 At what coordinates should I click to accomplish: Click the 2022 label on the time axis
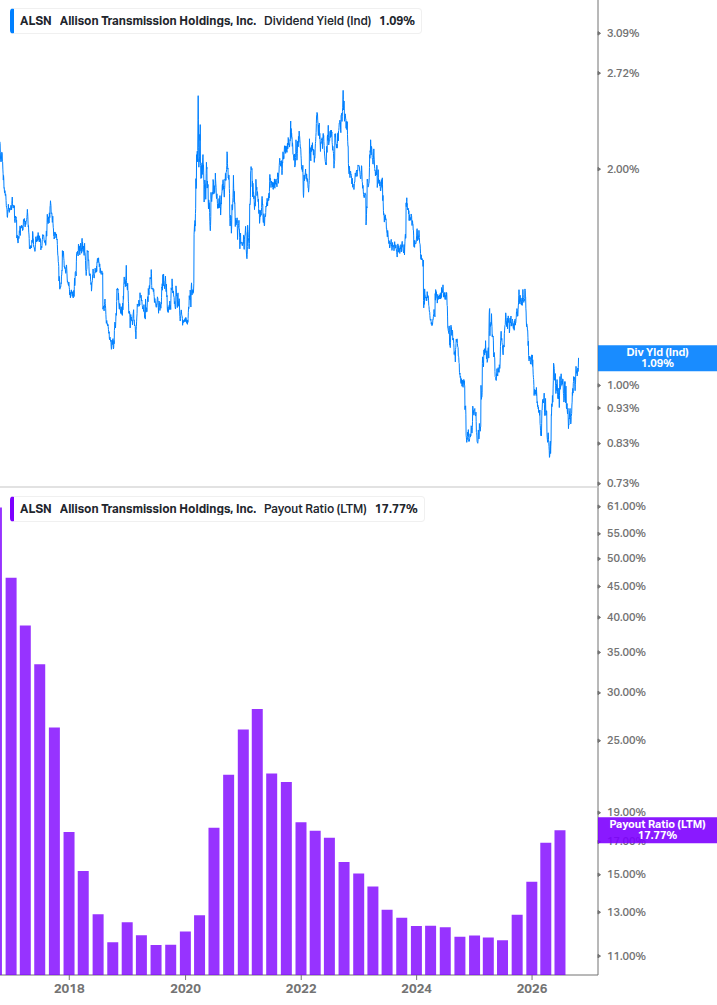[x=301, y=989]
